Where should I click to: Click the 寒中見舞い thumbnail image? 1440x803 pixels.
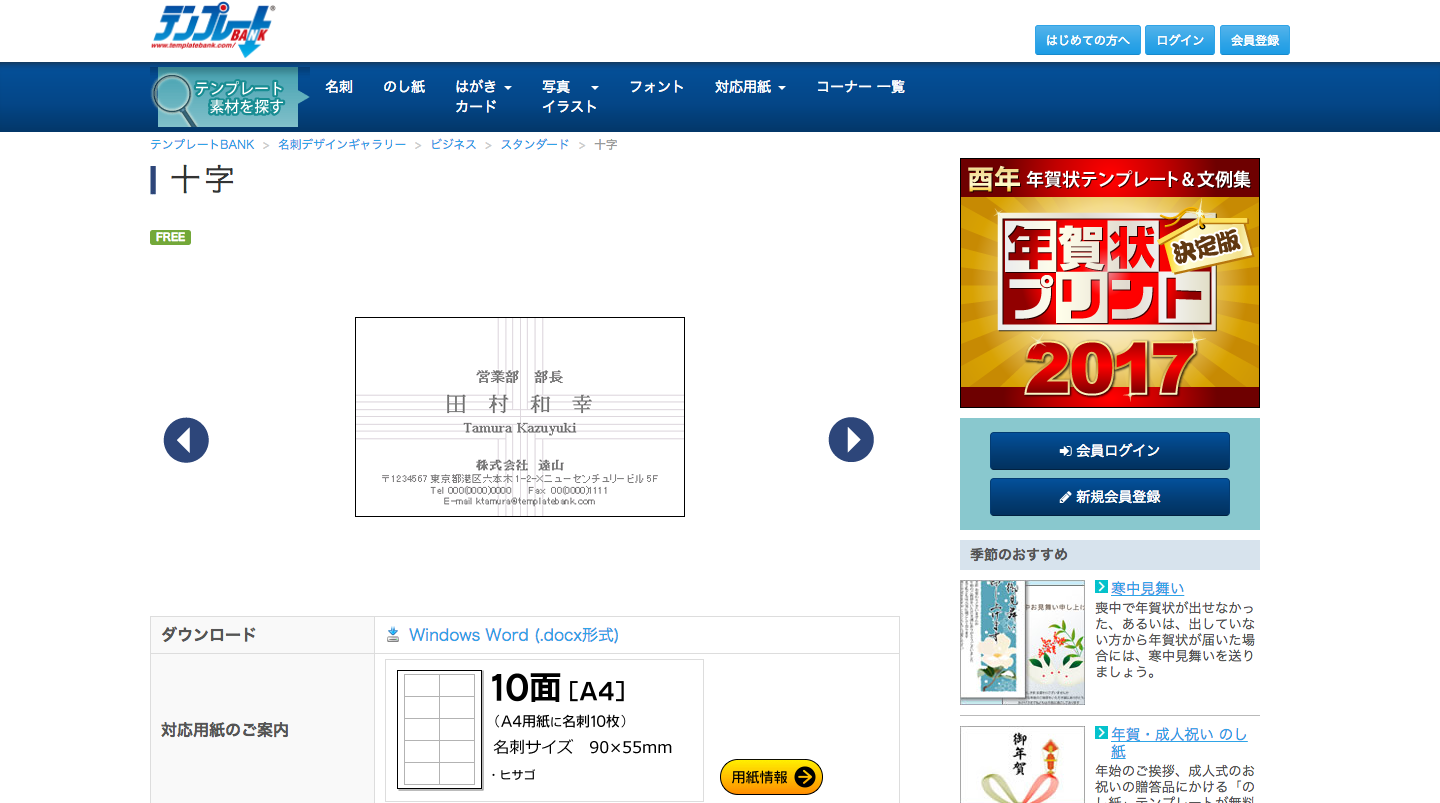click(1022, 642)
